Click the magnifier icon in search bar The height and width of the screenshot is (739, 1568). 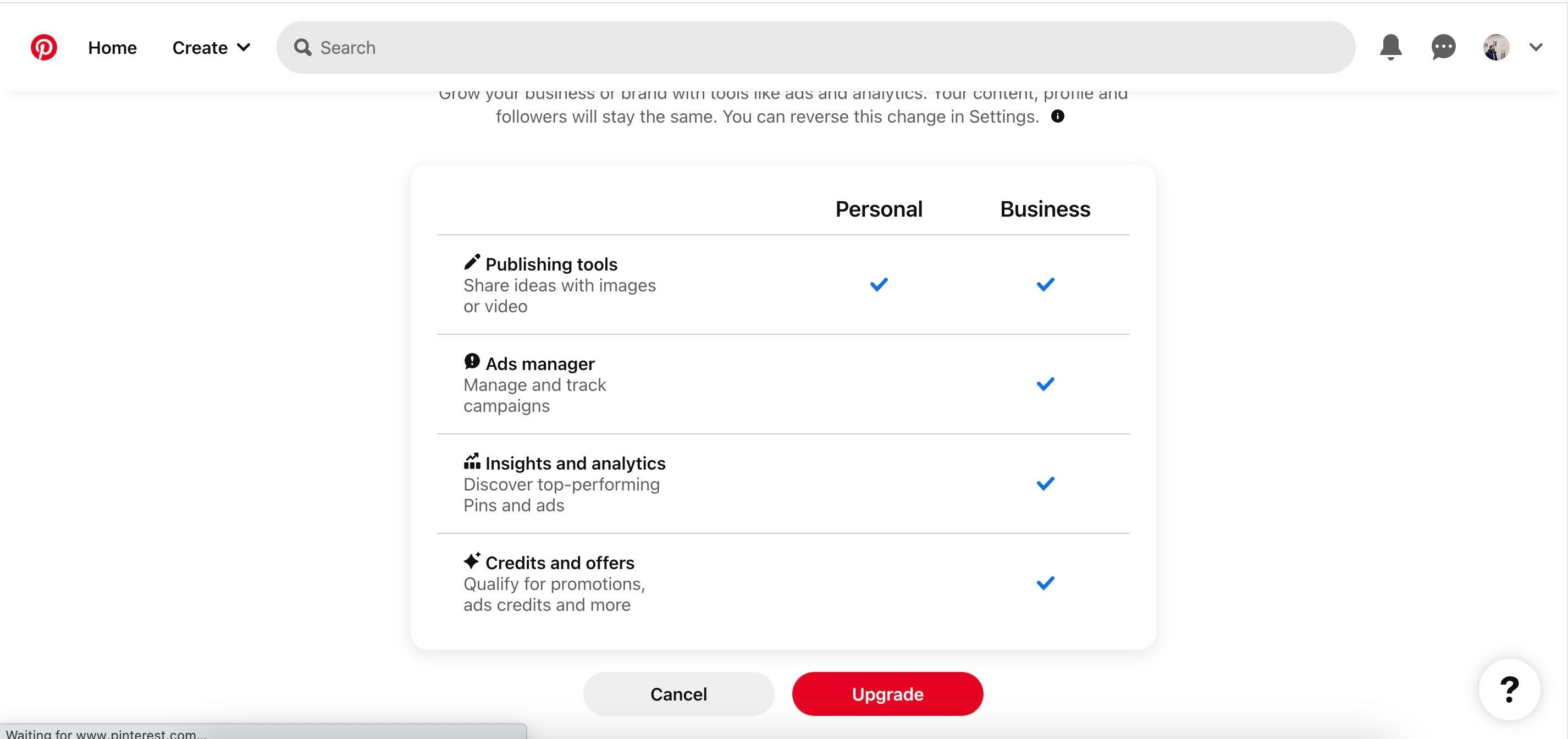302,47
